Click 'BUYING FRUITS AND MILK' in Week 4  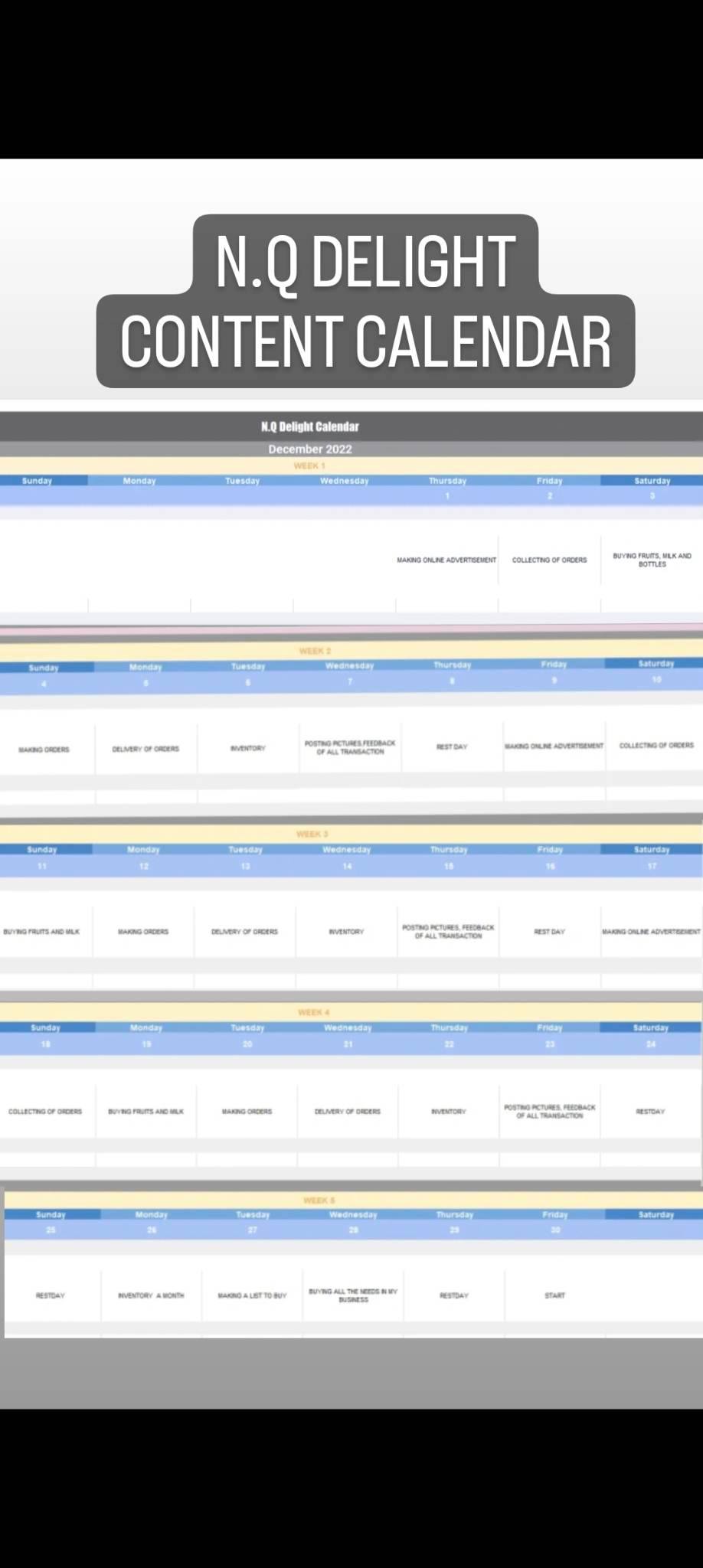point(146,1112)
